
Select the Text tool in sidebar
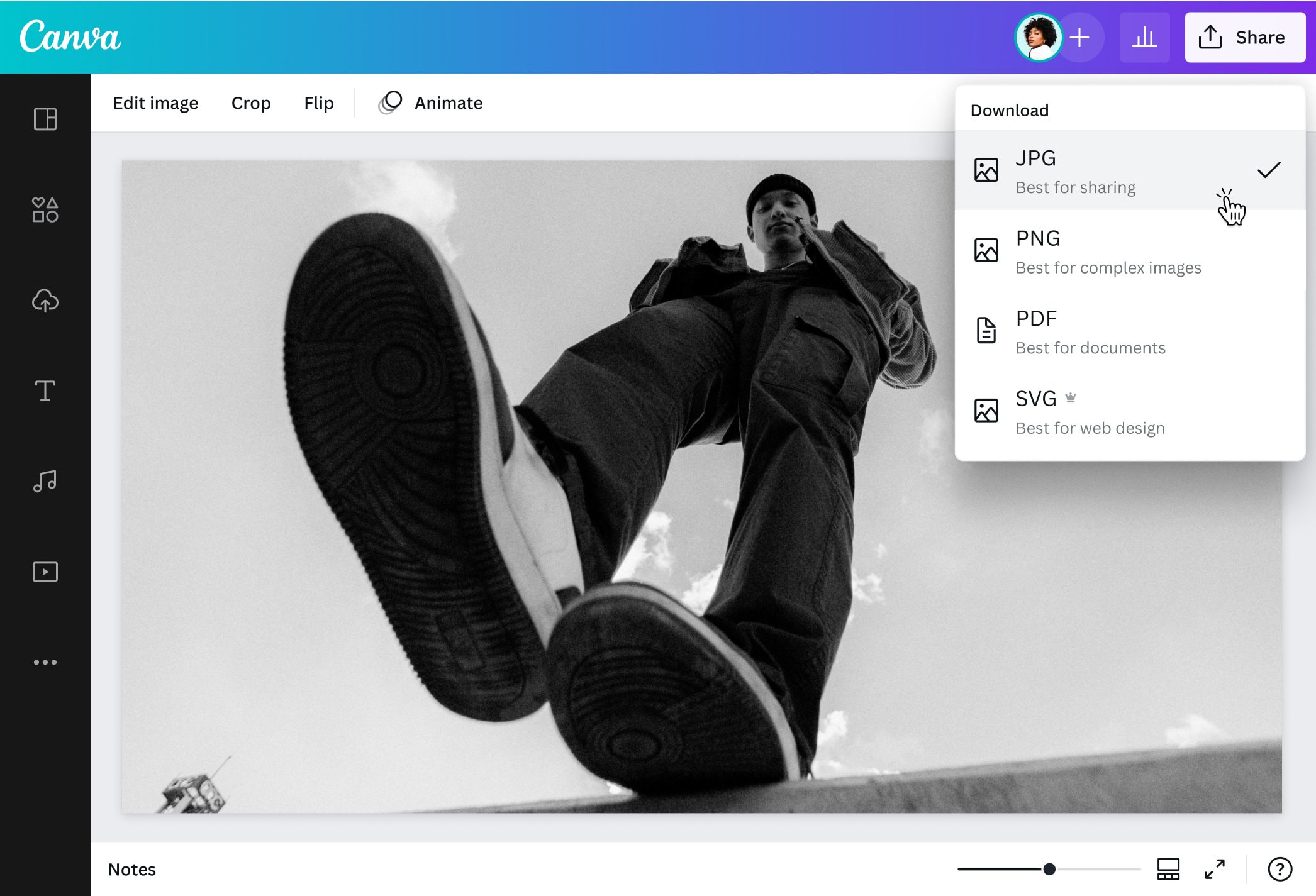point(44,391)
